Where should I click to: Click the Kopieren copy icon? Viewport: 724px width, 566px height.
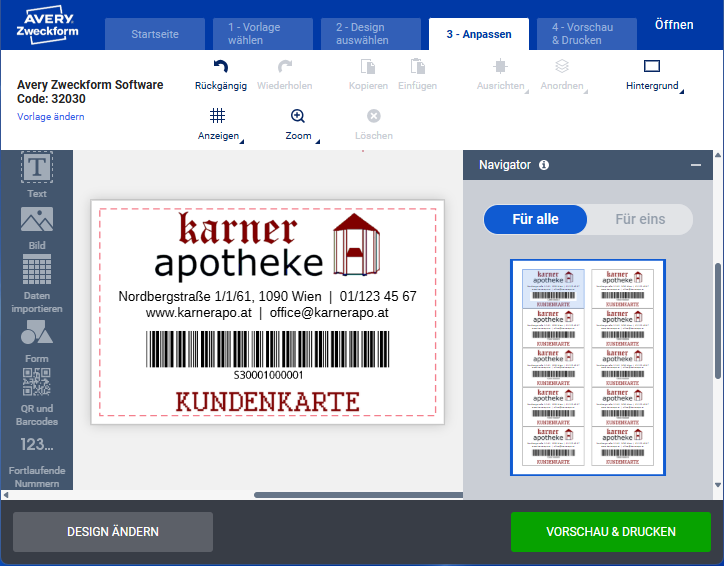coord(368,67)
